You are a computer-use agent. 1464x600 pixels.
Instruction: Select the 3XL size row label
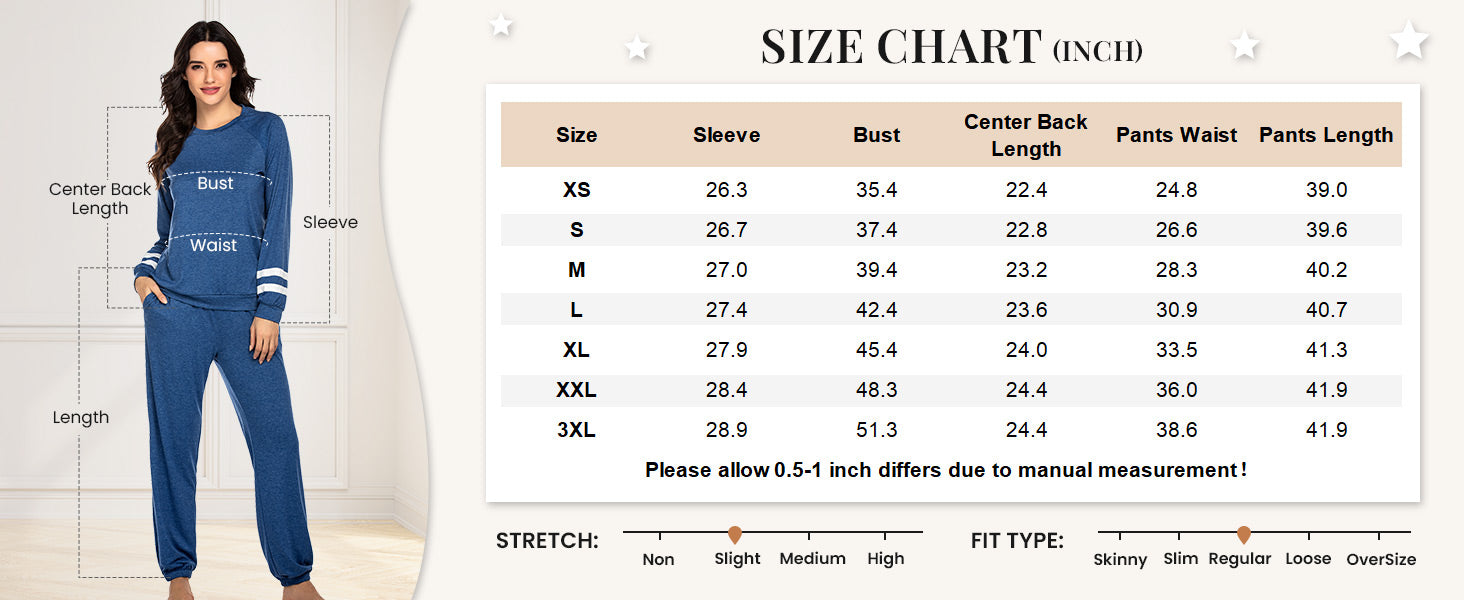(577, 430)
